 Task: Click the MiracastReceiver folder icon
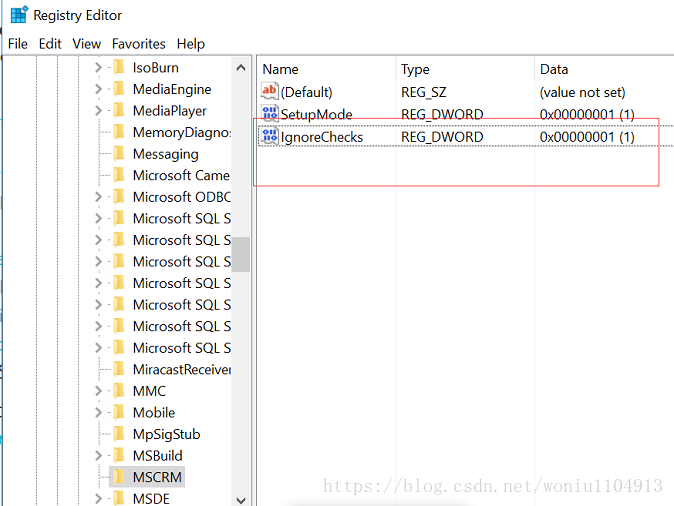pos(119,369)
